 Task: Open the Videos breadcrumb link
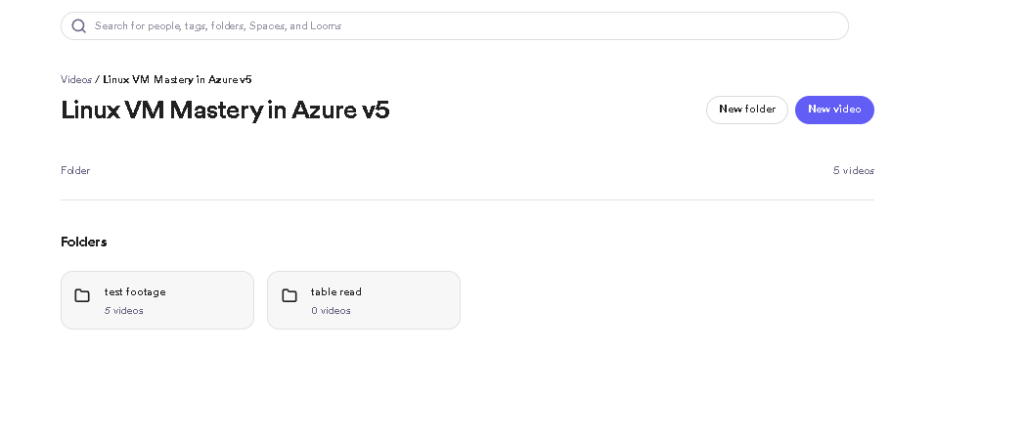[76, 80]
